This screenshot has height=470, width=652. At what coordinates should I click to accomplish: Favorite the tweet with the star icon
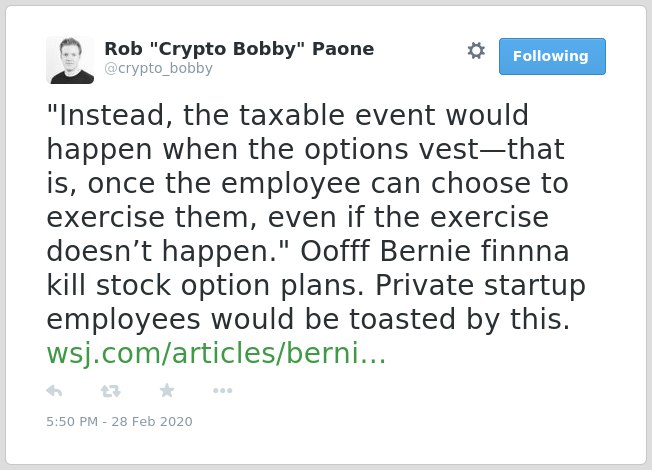click(x=167, y=391)
